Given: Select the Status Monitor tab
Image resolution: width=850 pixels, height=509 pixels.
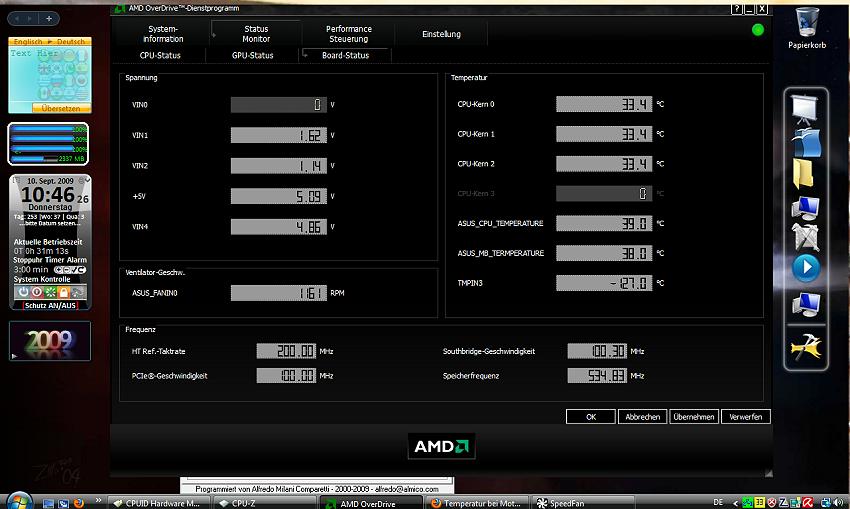Looking at the screenshot, I should [256, 34].
